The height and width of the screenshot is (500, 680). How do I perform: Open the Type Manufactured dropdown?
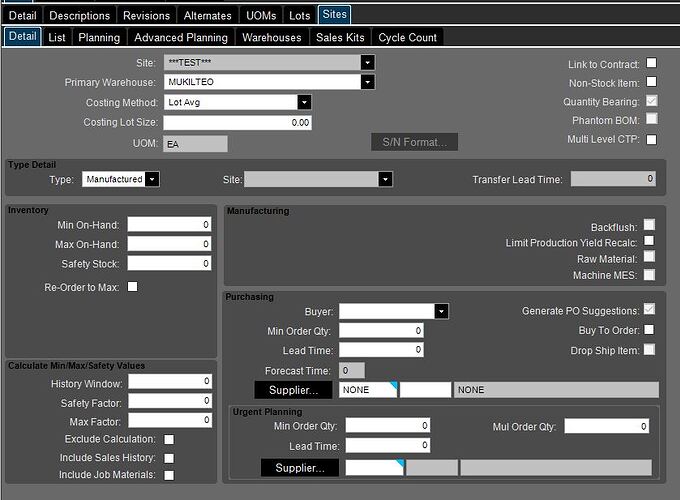click(x=152, y=179)
